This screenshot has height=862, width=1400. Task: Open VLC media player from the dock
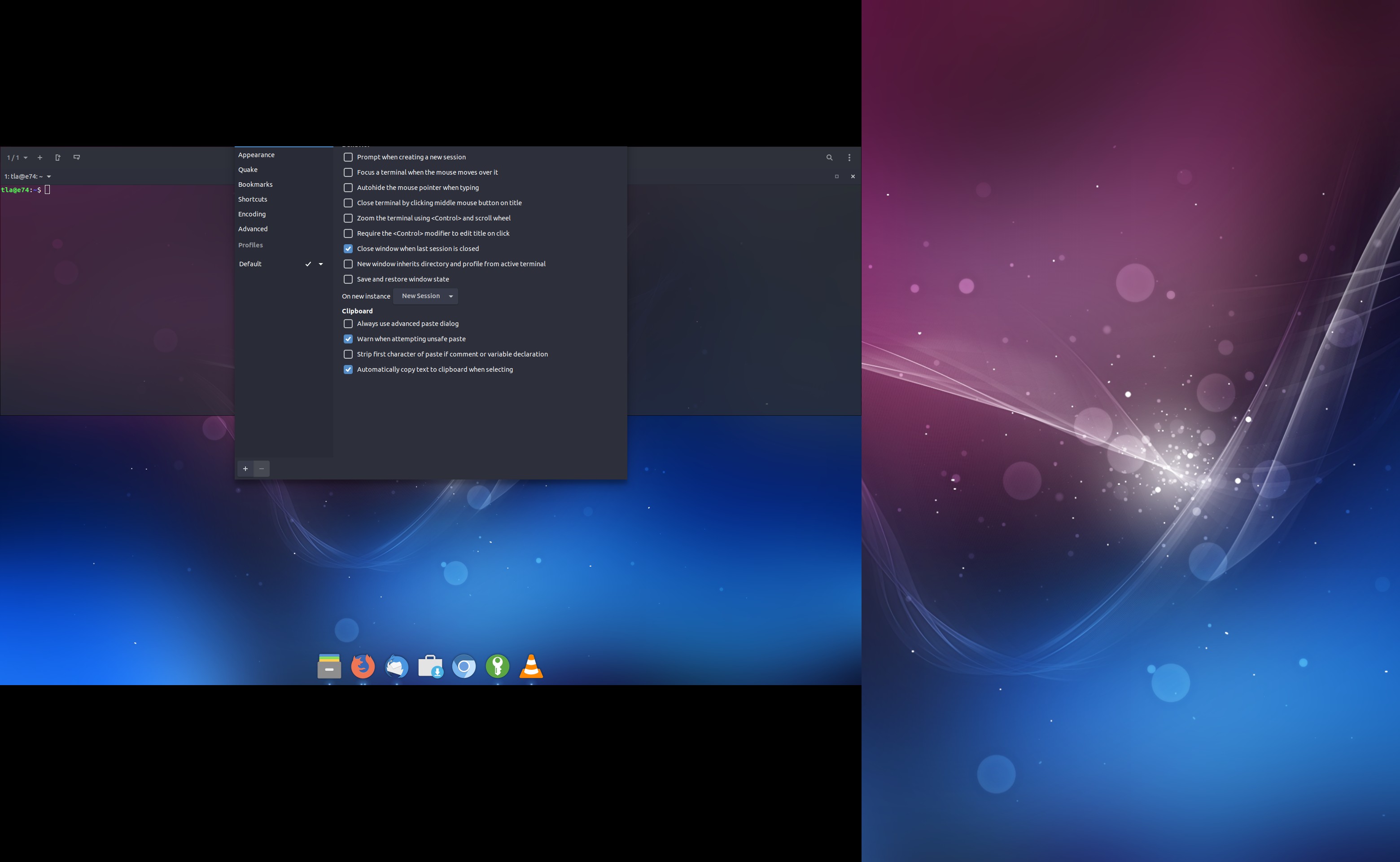click(530, 666)
